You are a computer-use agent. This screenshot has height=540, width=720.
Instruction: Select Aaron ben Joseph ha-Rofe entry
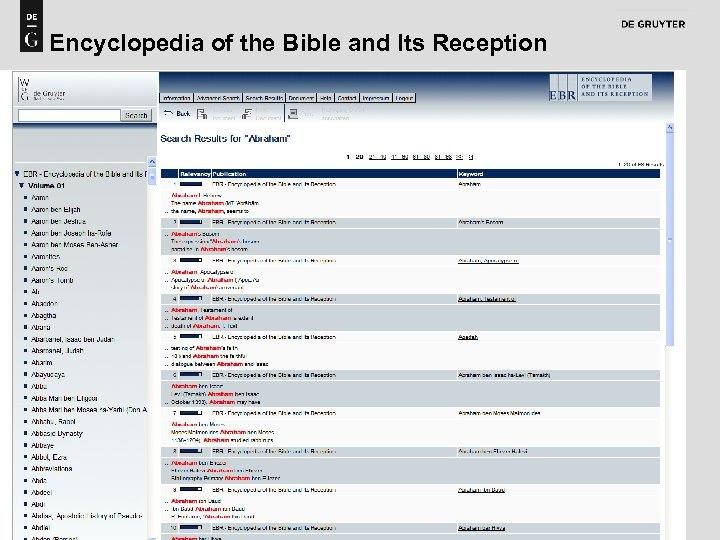pos(71,233)
